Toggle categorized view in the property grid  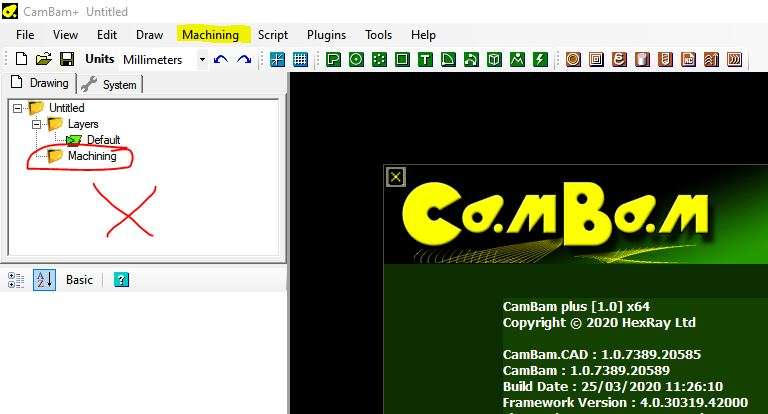[x=16, y=280]
